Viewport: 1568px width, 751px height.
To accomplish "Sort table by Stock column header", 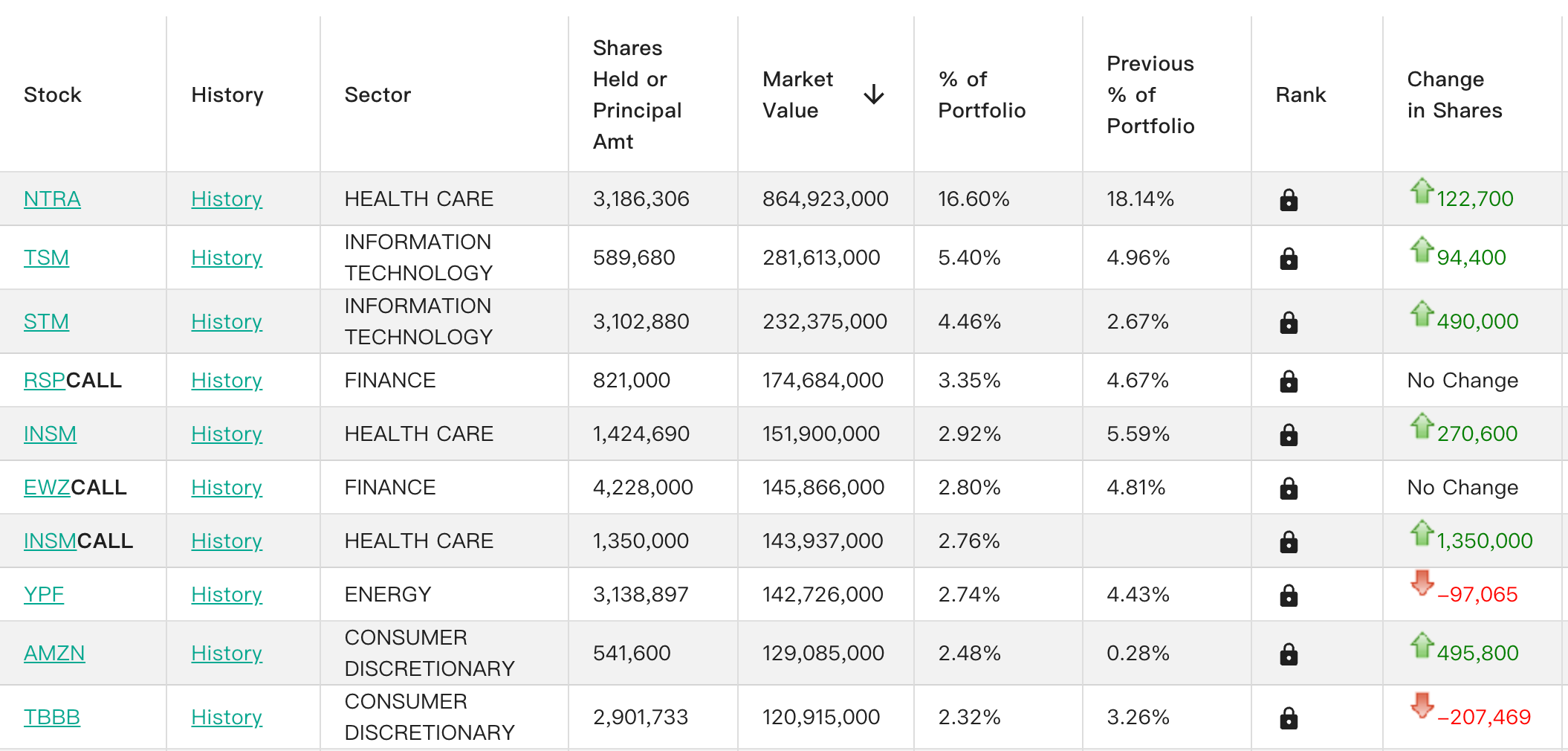I will (52, 94).
